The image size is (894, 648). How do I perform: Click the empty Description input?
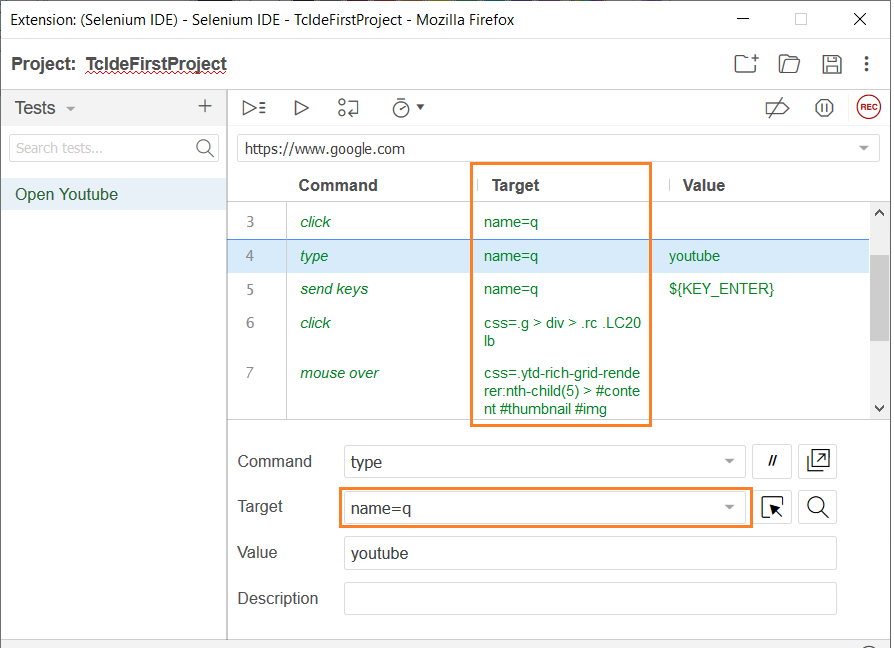(590, 598)
